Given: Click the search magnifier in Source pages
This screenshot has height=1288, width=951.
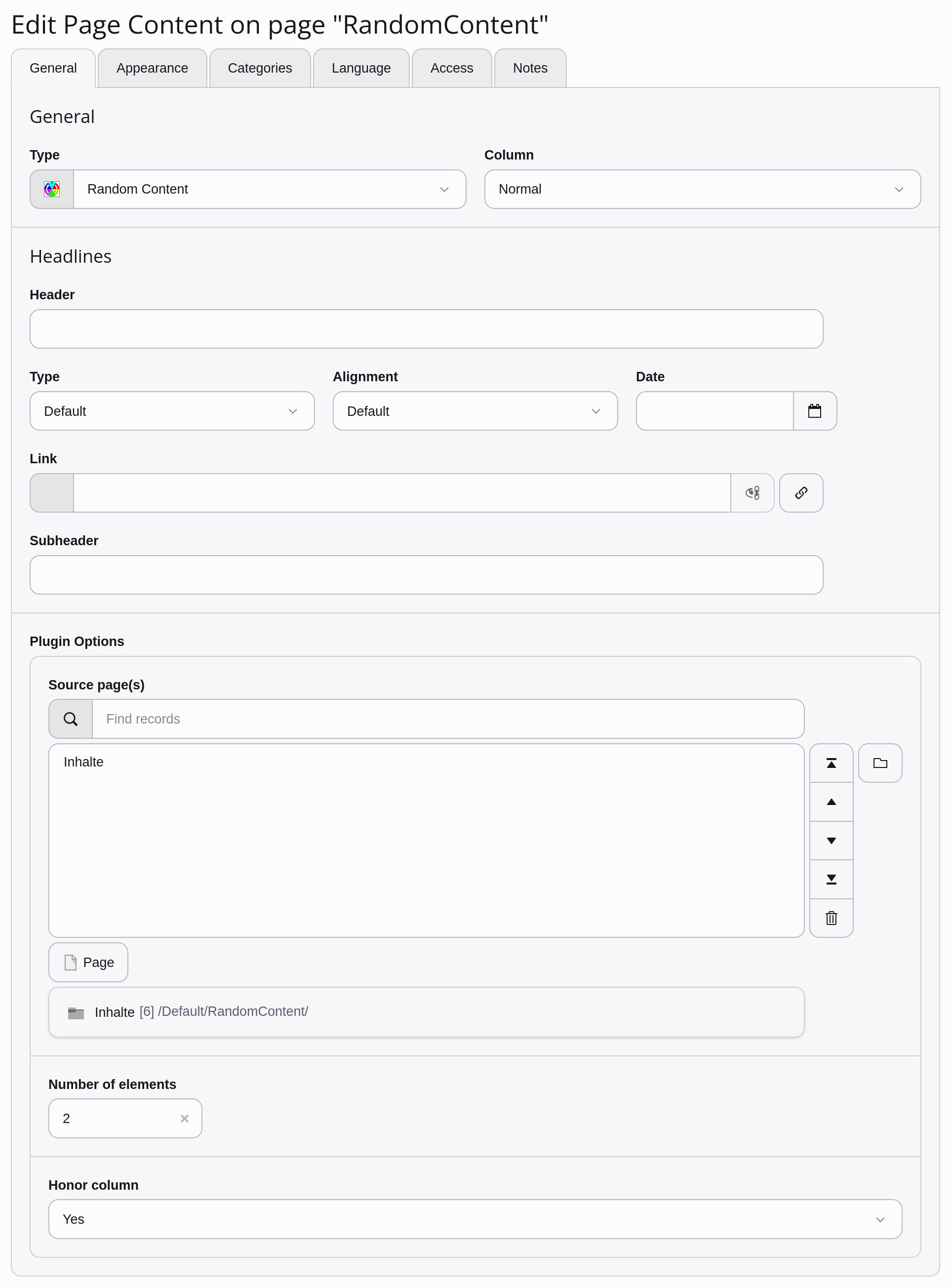Looking at the screenshot, I should (70, 719).
